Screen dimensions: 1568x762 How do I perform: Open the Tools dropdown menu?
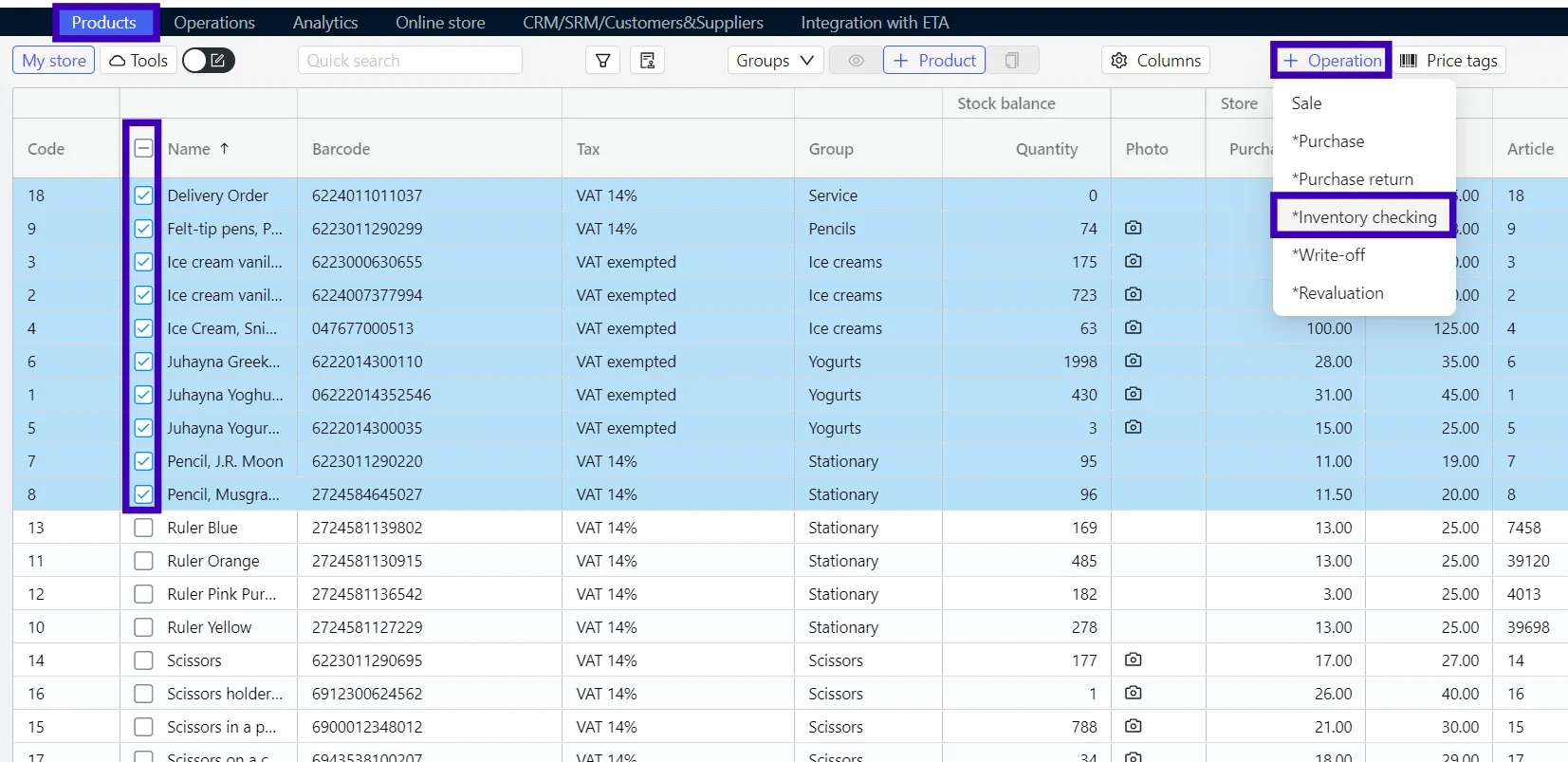pos(138,61)
